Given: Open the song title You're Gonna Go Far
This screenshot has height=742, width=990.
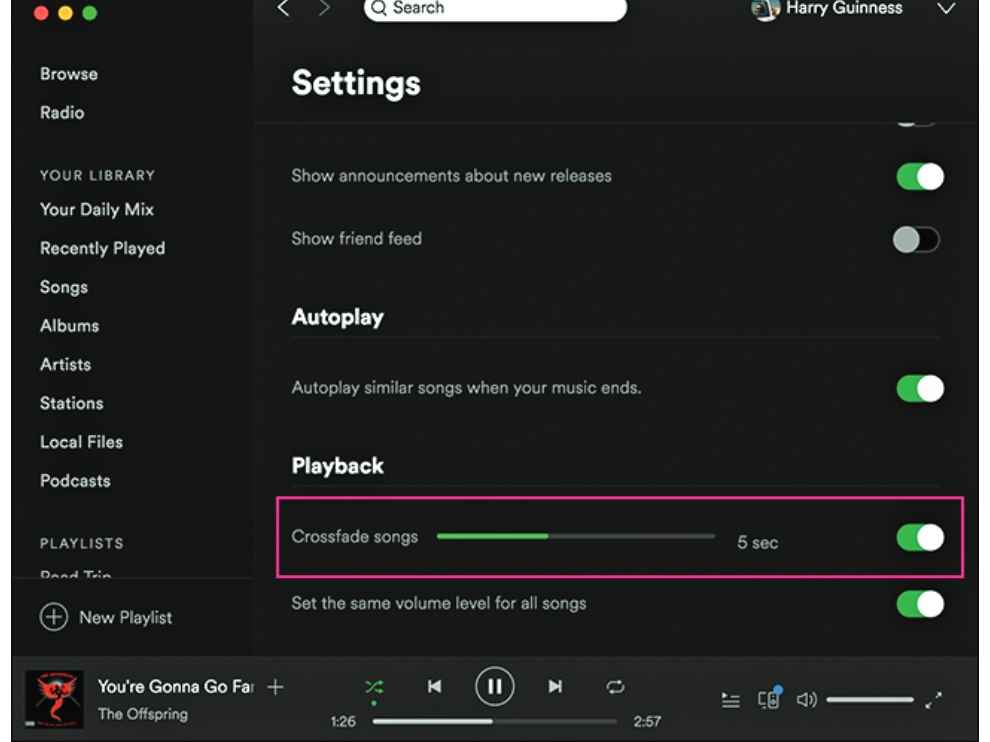Looking at the screenshot, I should pos(176,686).
